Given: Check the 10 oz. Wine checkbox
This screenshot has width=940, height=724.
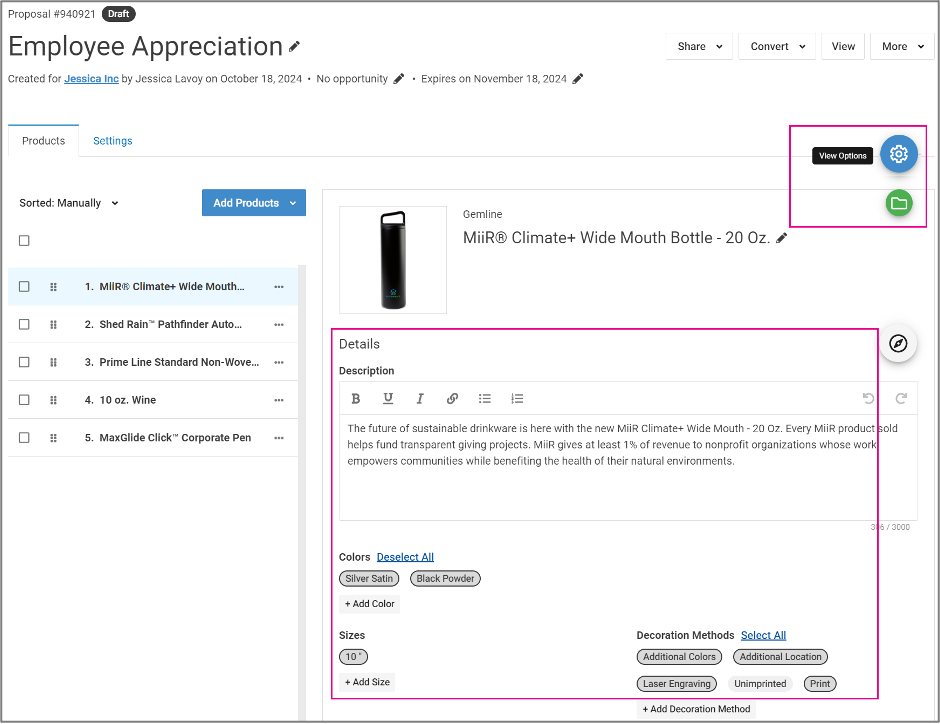Looking at the screenshot, I should (x=24, y=400).
